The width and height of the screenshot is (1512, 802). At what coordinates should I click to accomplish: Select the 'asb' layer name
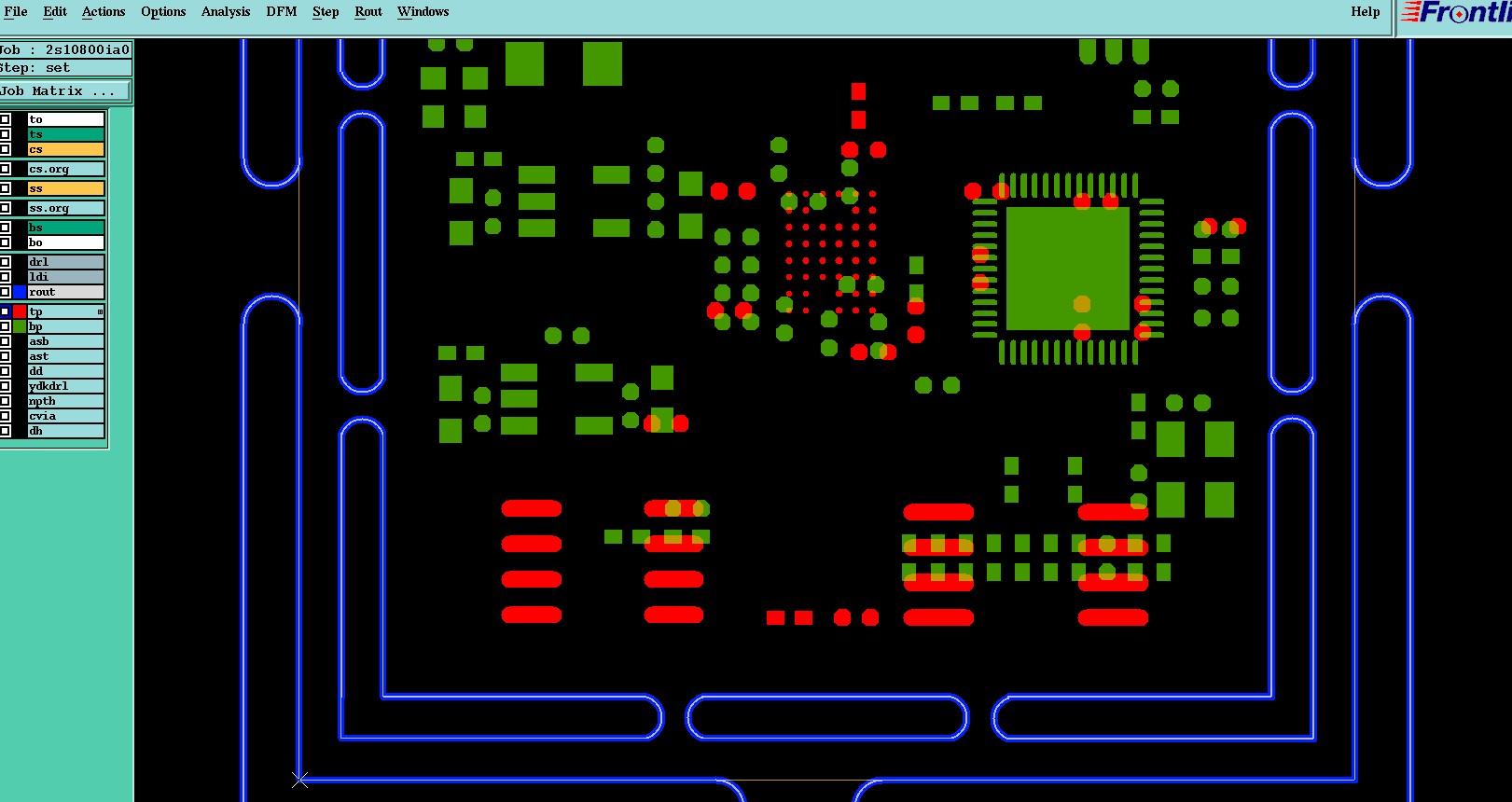click(65, 341)
